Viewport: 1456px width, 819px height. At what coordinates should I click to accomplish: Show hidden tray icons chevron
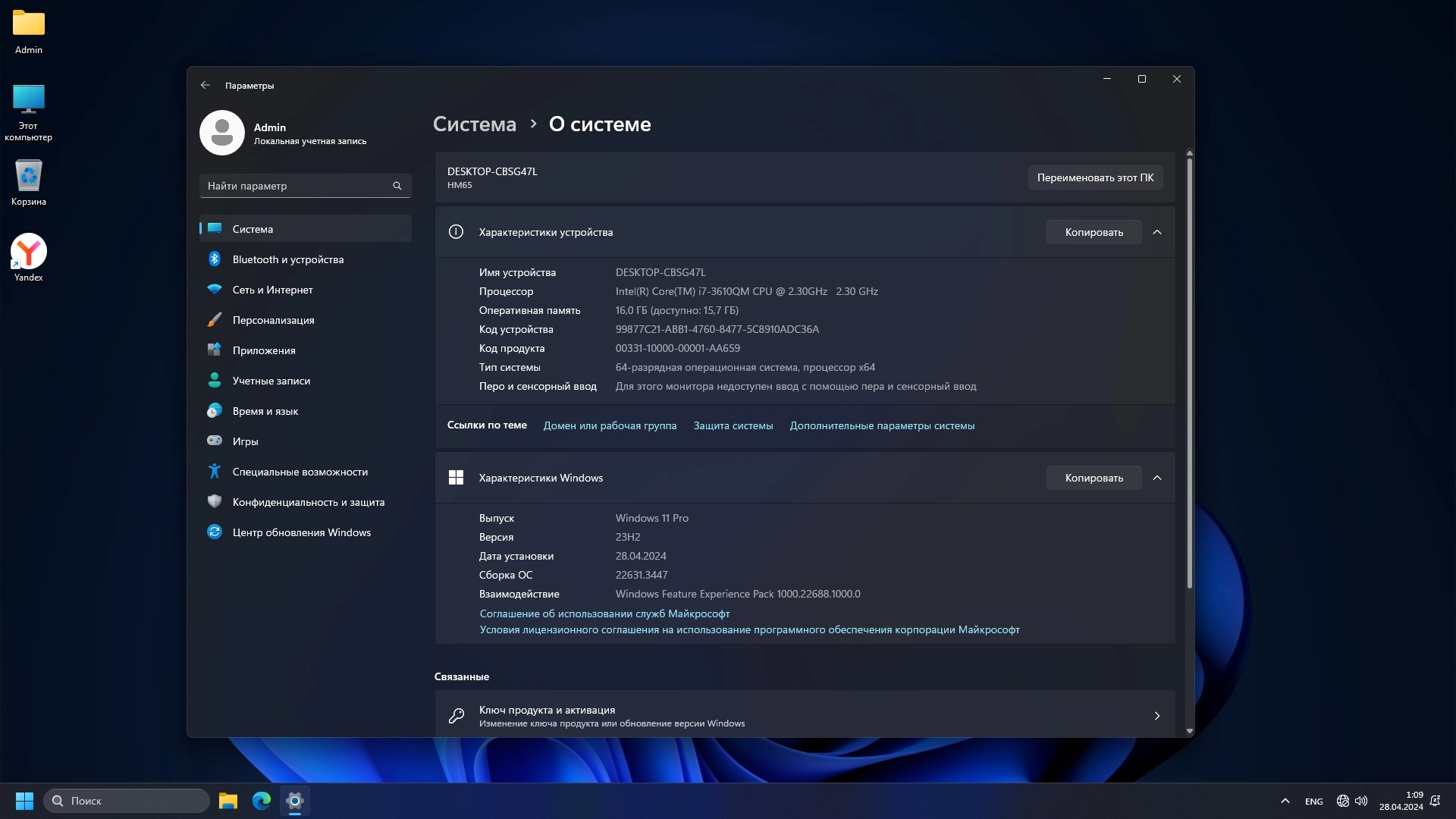pos(1285,801)
